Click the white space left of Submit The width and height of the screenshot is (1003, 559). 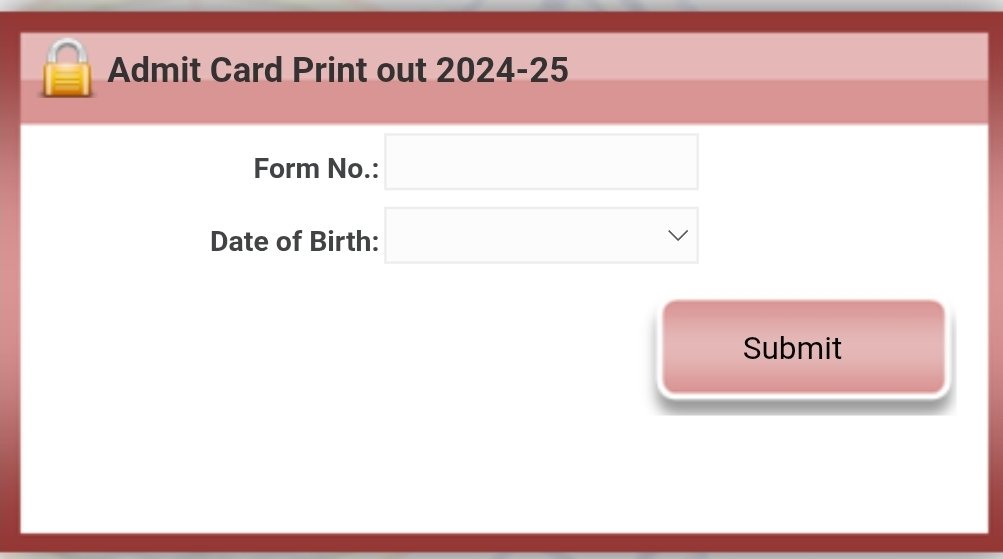(x=400, y=350)
